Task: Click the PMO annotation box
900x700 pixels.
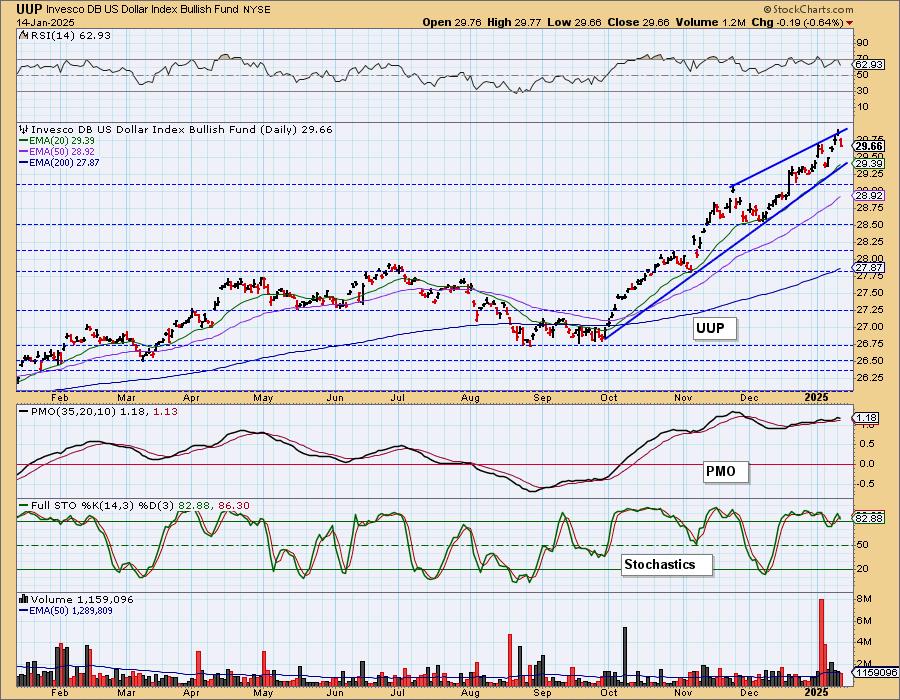Action: 726,471
